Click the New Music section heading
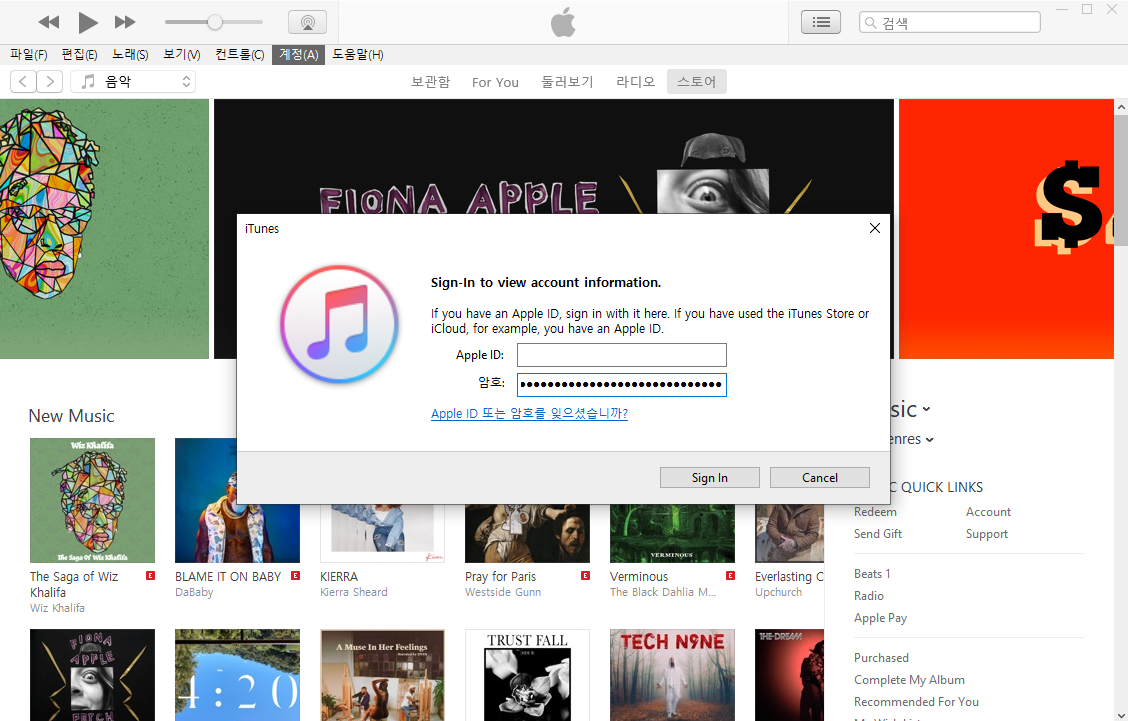The width and height of the screenshot is (1128, 721). click(71, 416)
